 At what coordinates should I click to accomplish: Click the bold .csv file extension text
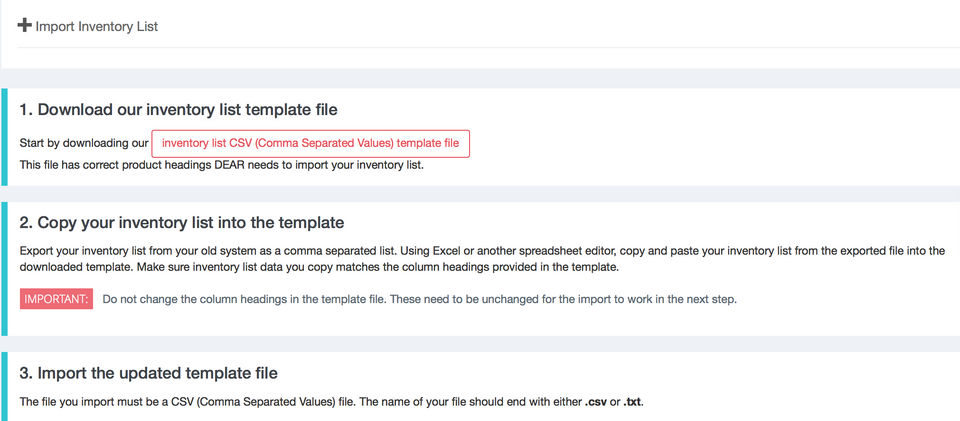[x=597, y=402]
